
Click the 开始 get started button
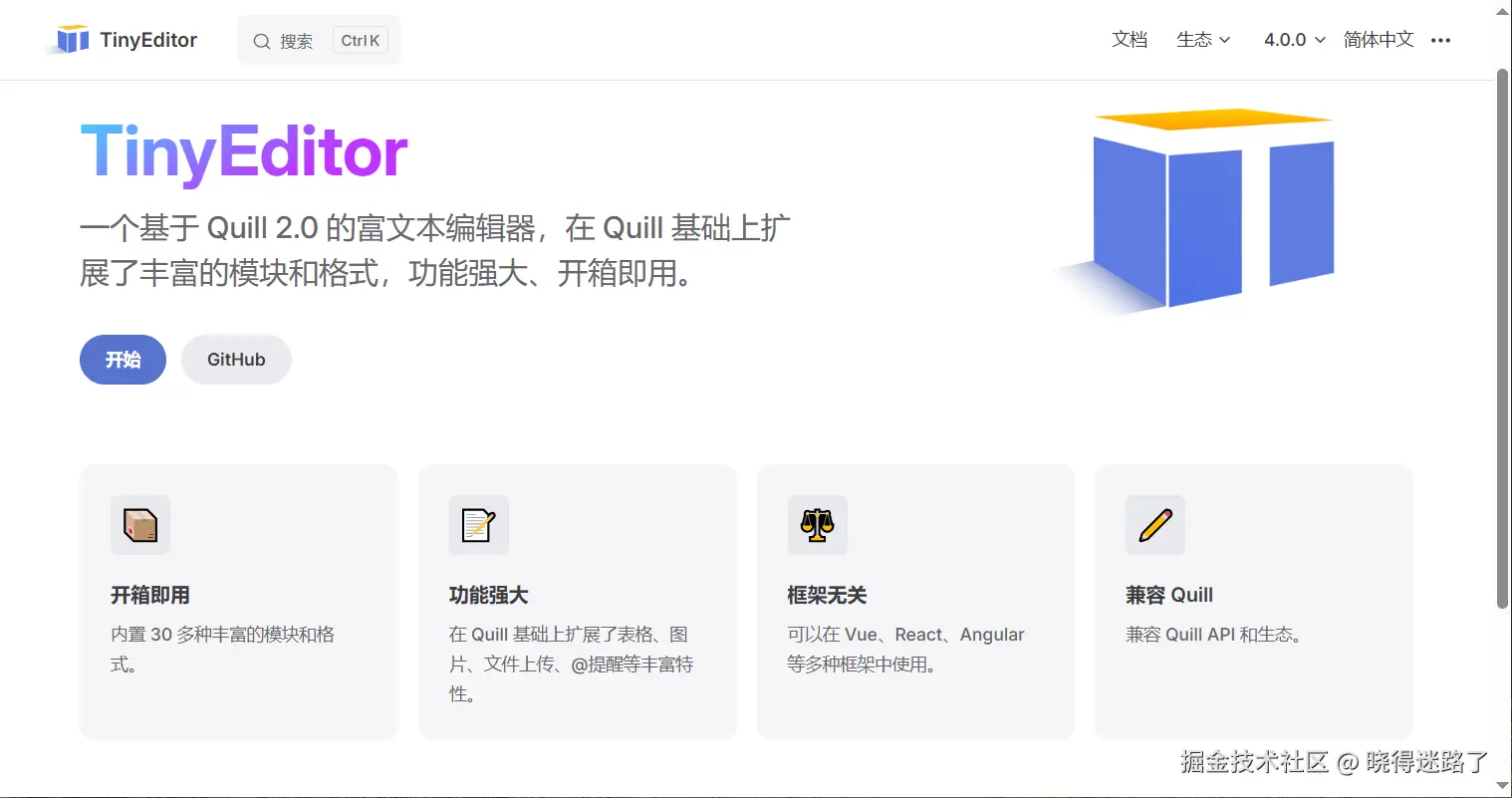point(123,360)
